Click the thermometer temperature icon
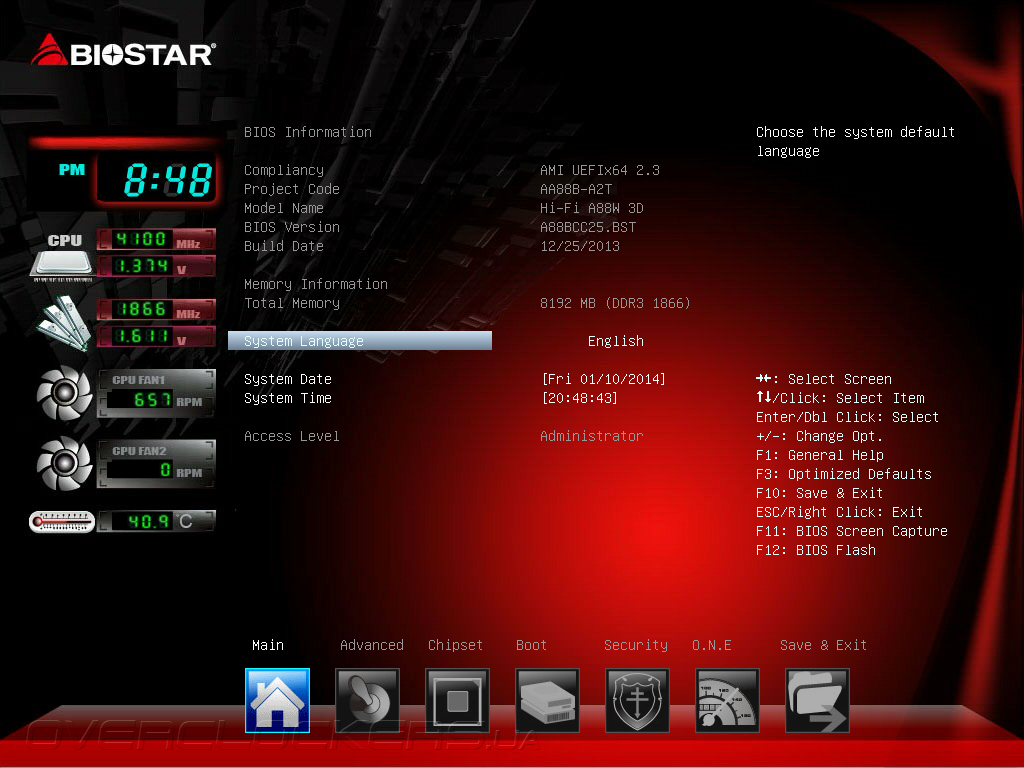The image size is (1024, 768). [x=62, y=522]
